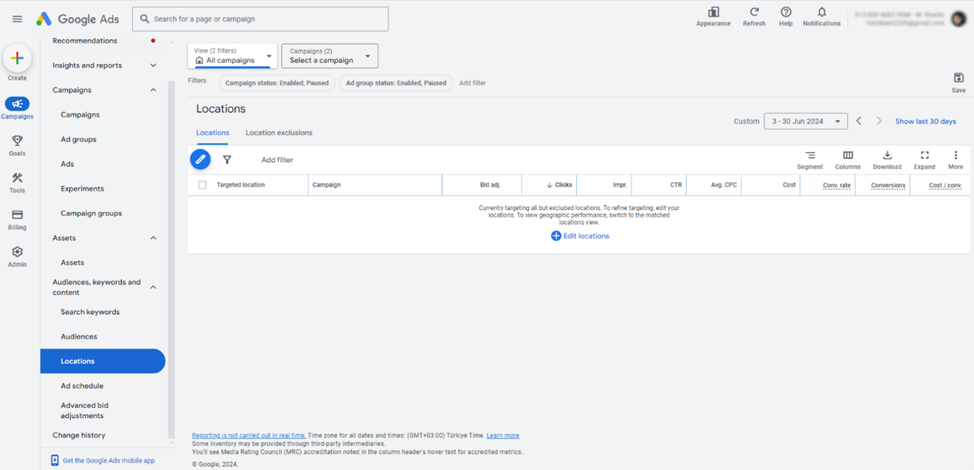This screenshot has height=470, width=974.
Task: Open the Notifications bell
Action: coord(822,12)
